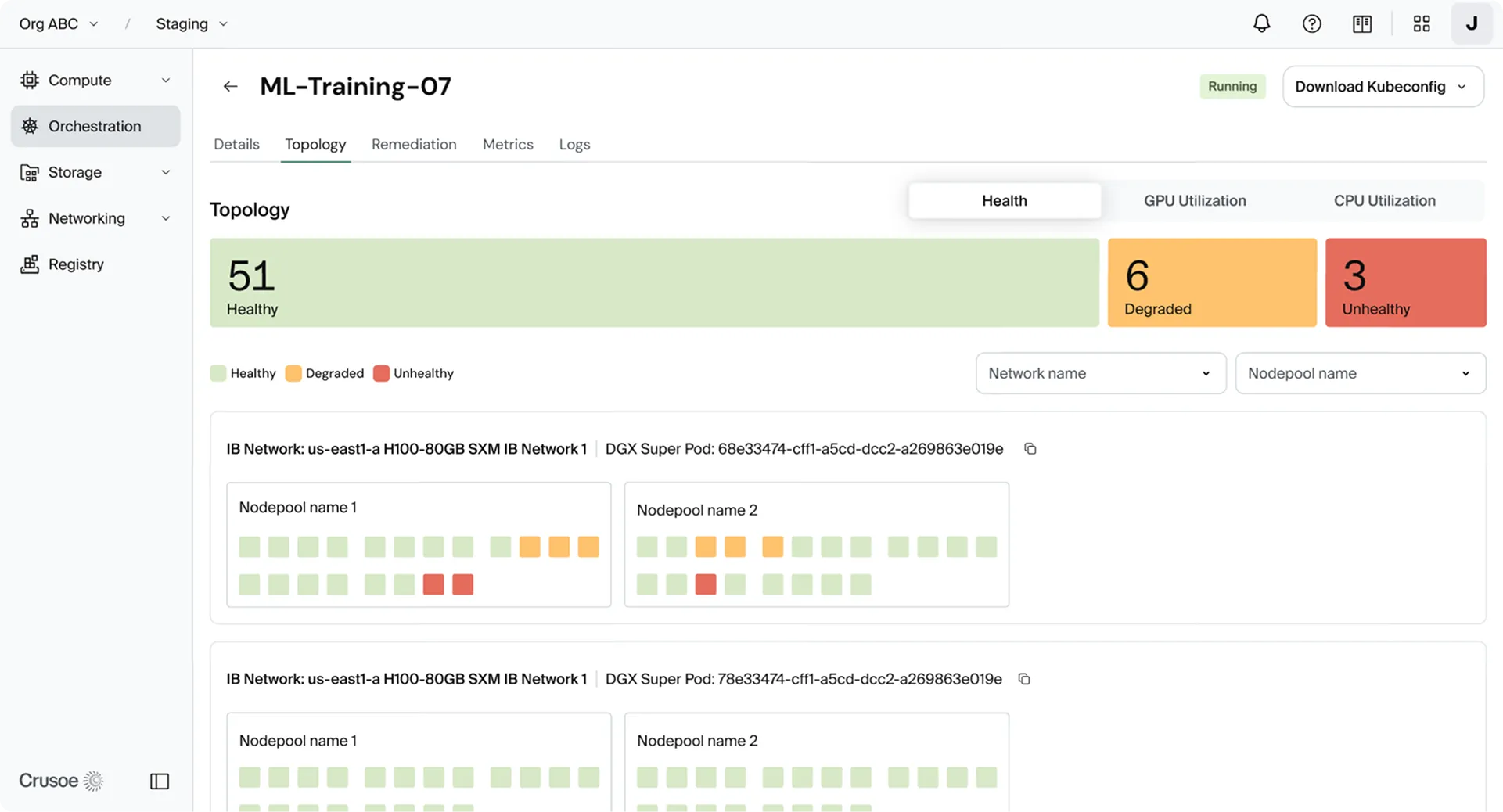Copy Super Pod ID starting with 68e33474

[1030, 448]
